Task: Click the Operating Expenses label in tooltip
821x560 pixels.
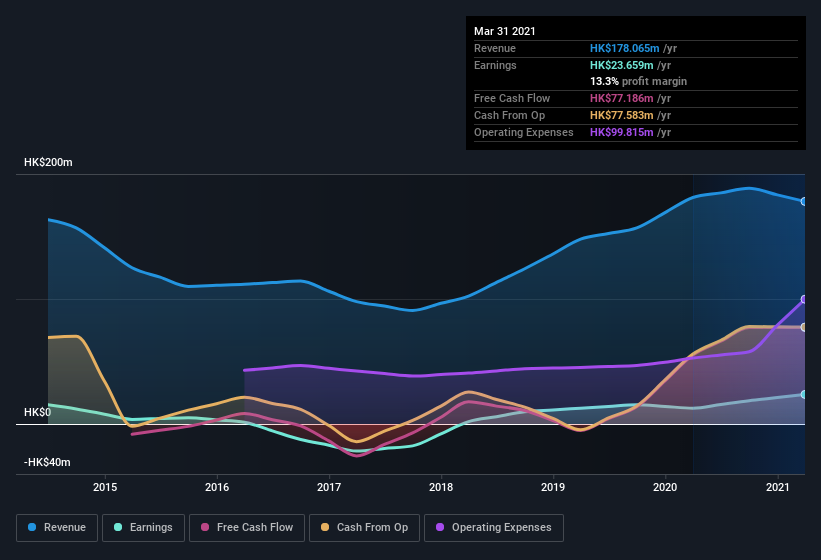Action: (x=524, y=132)
